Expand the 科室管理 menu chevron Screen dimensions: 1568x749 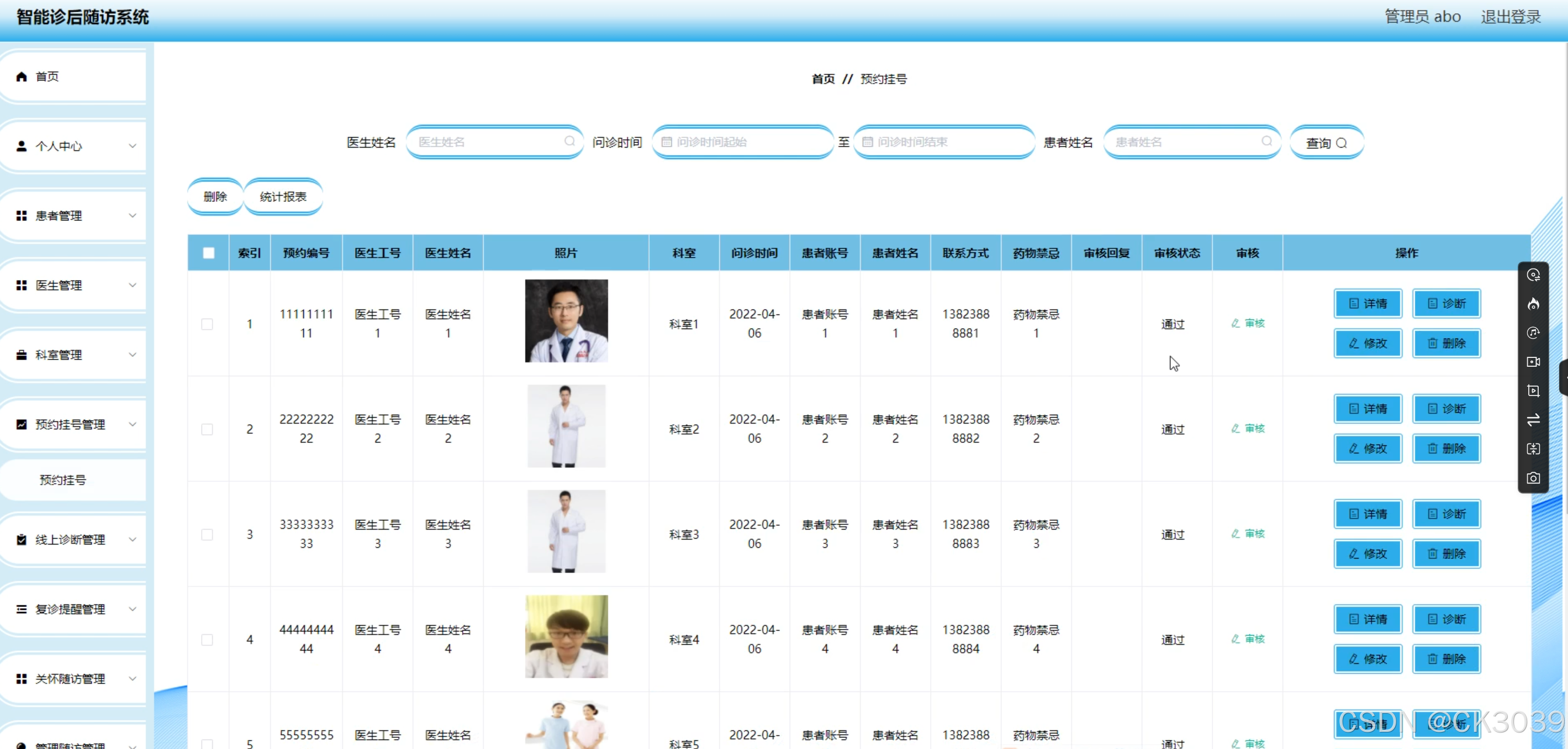pyautogui.click(x=132, y=355)
